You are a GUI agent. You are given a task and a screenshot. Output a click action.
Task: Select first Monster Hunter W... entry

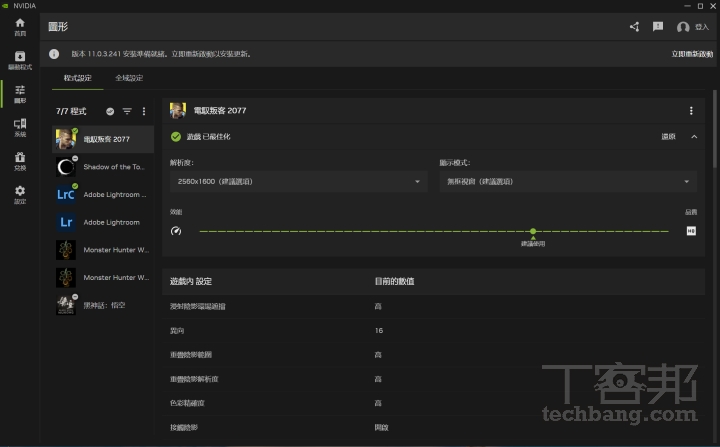pos(103,250)
